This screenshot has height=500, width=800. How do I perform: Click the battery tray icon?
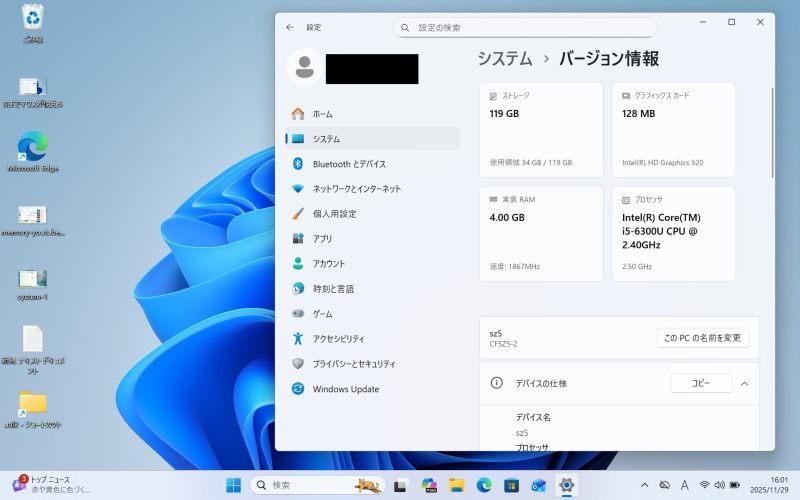click(735, 485)
